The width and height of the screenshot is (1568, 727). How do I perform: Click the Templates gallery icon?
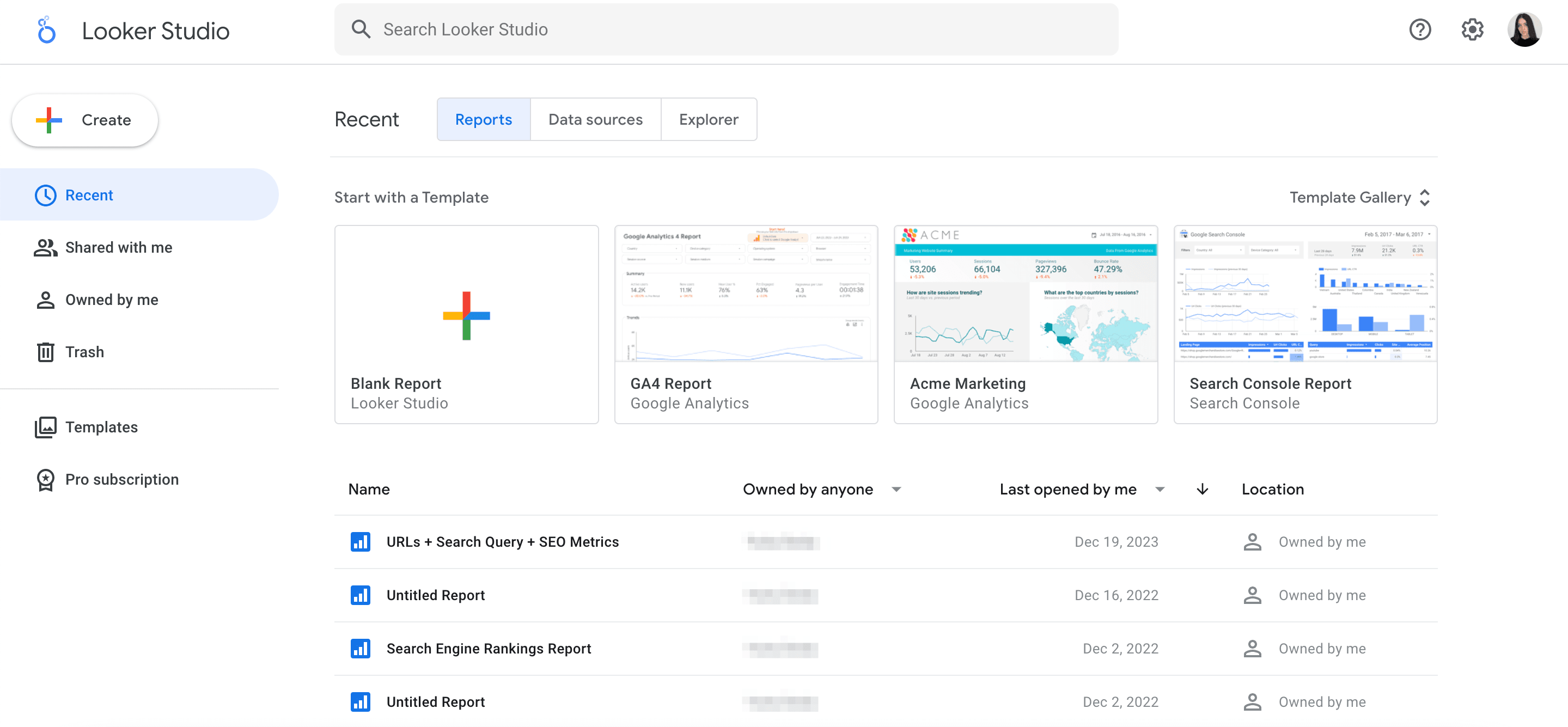tap(46, 427)
